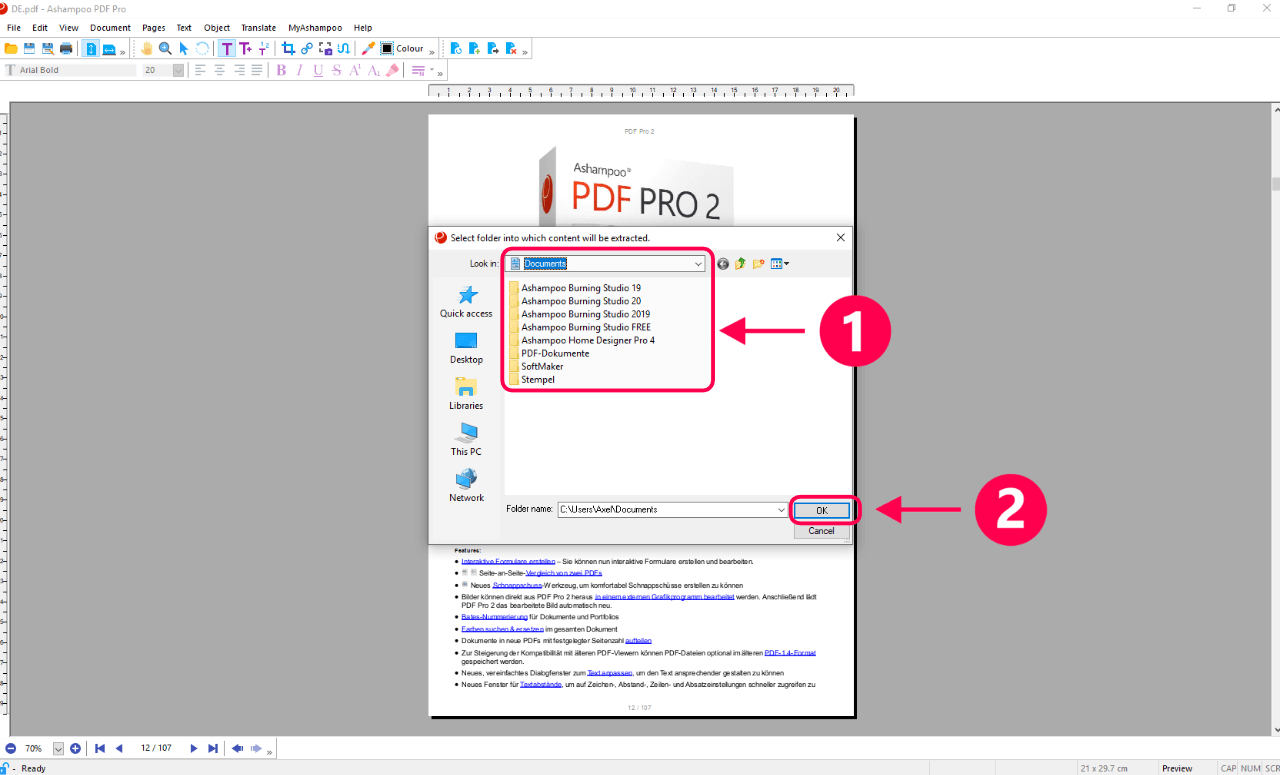1280x775 pixels.
Task: Click the dialog's Go back navigation icon
Action: pyautogui.click(x=723, y=264)
